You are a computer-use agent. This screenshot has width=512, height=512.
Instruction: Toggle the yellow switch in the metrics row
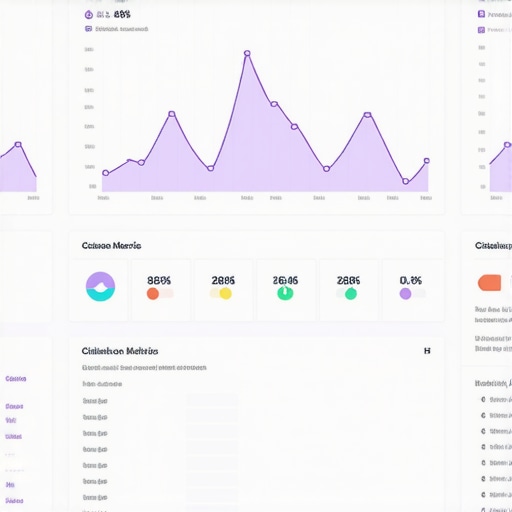(x=221, y=294)
